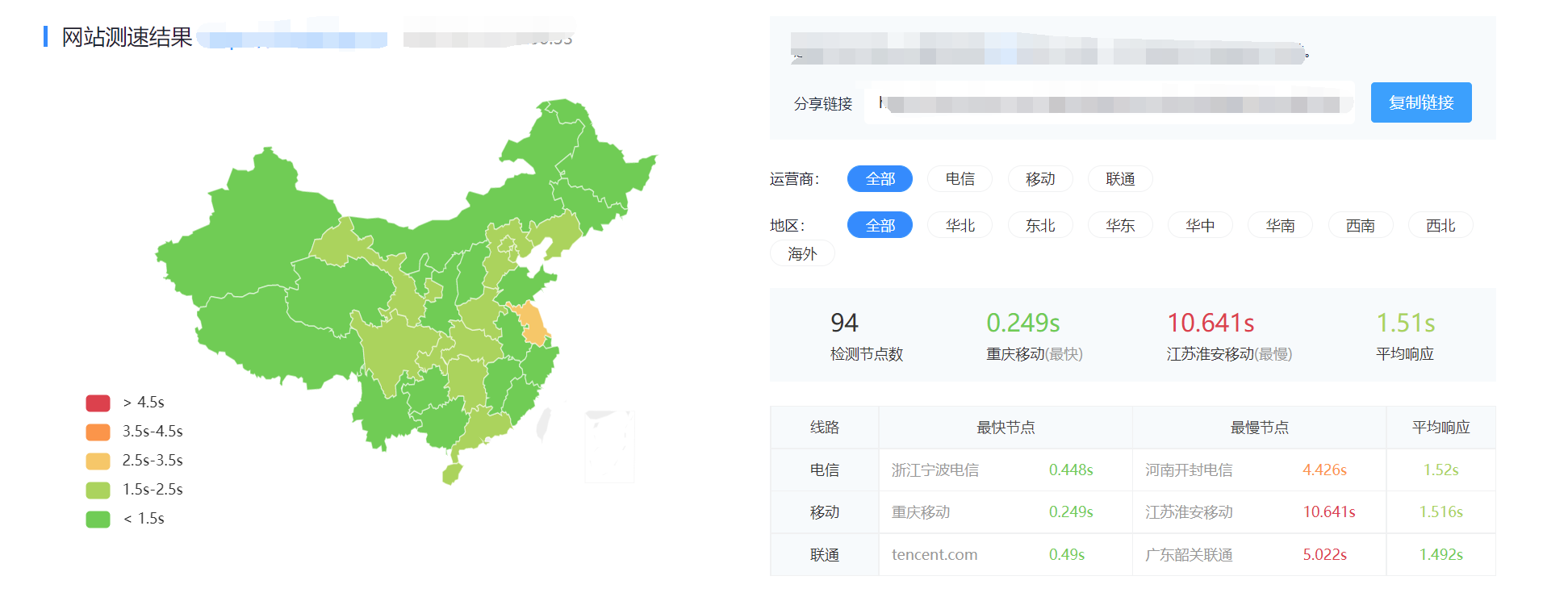Click the 0.49s value in 联通 row
Viewport: 1568px width, 597px height.
click(1067, 555)
